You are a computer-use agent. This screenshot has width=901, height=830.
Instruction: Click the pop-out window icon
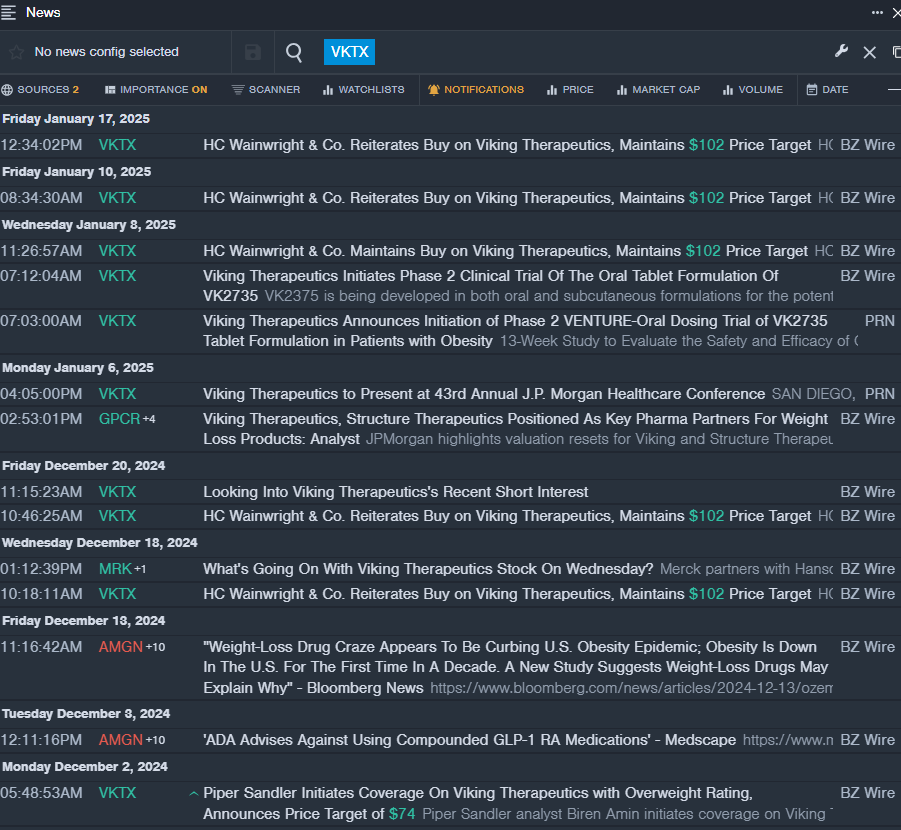click(x=896, y=52)
